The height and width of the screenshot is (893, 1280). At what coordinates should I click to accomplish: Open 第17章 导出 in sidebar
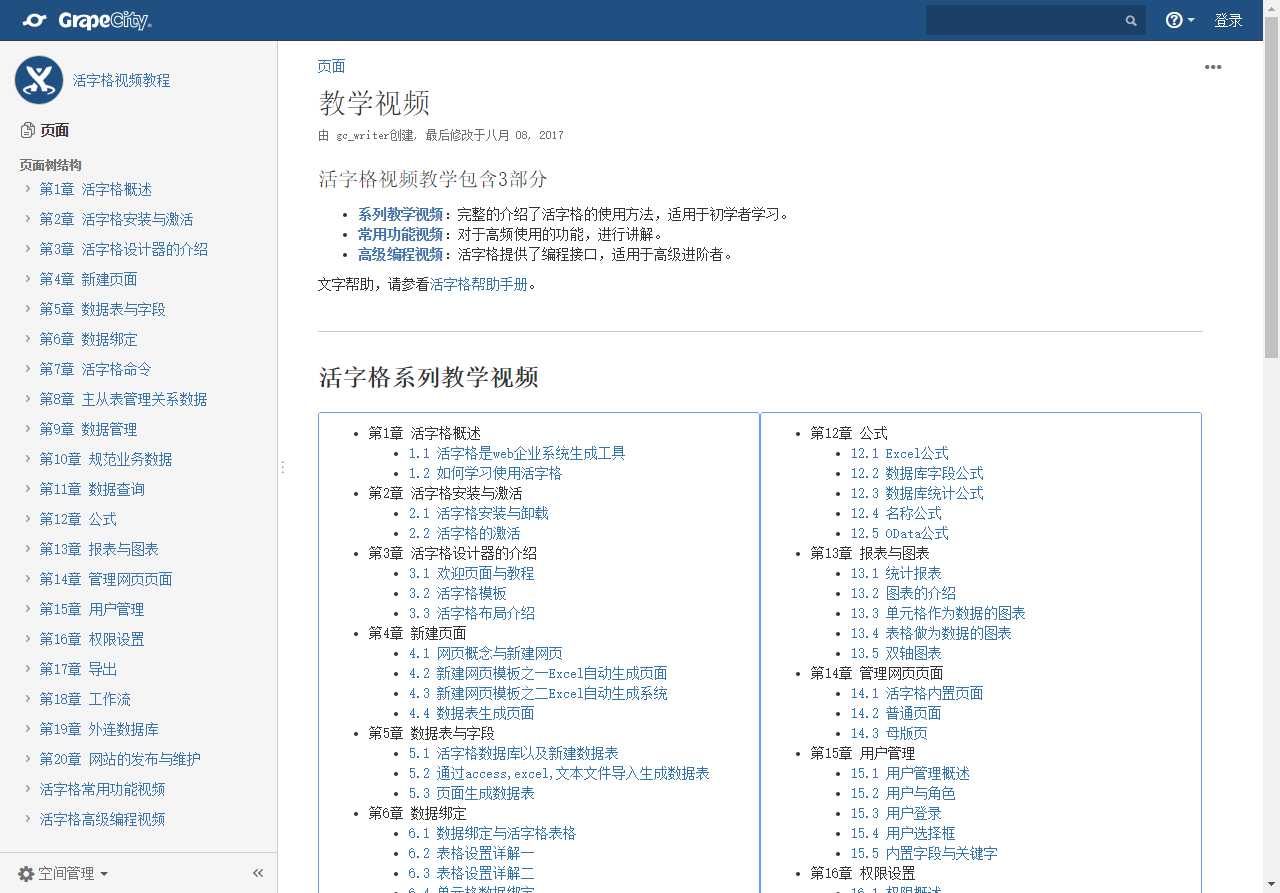pos(78,669)
